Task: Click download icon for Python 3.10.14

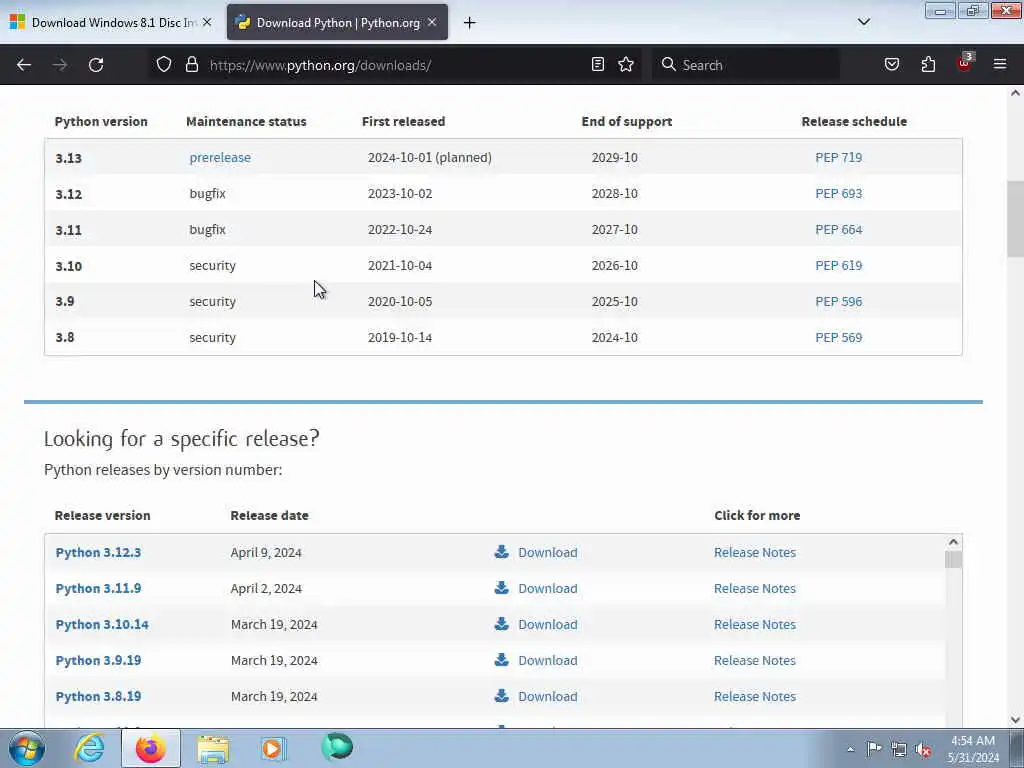Action: pyautogui.click(x=502, y=624)
